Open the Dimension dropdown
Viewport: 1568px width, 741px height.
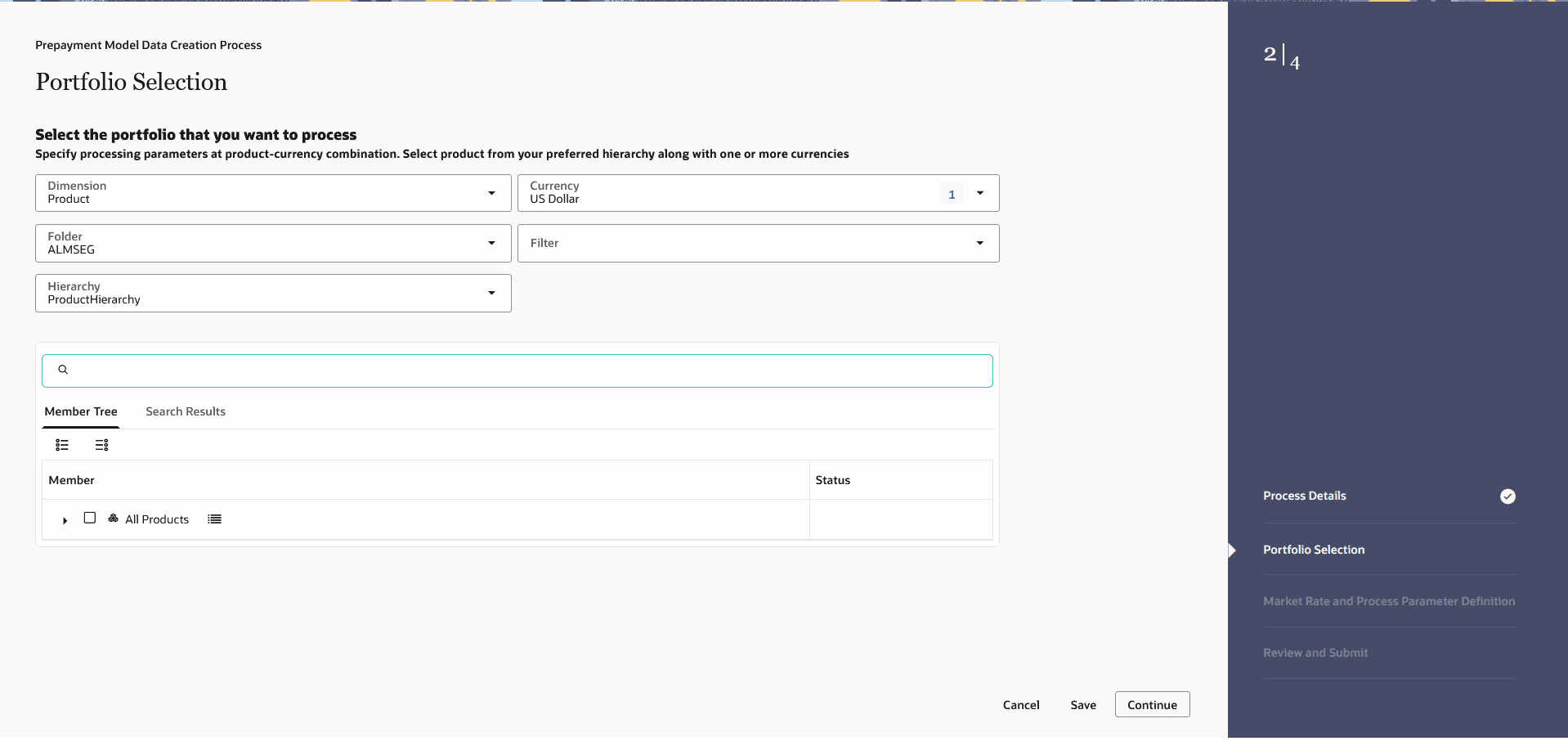(x=491, y=193)
